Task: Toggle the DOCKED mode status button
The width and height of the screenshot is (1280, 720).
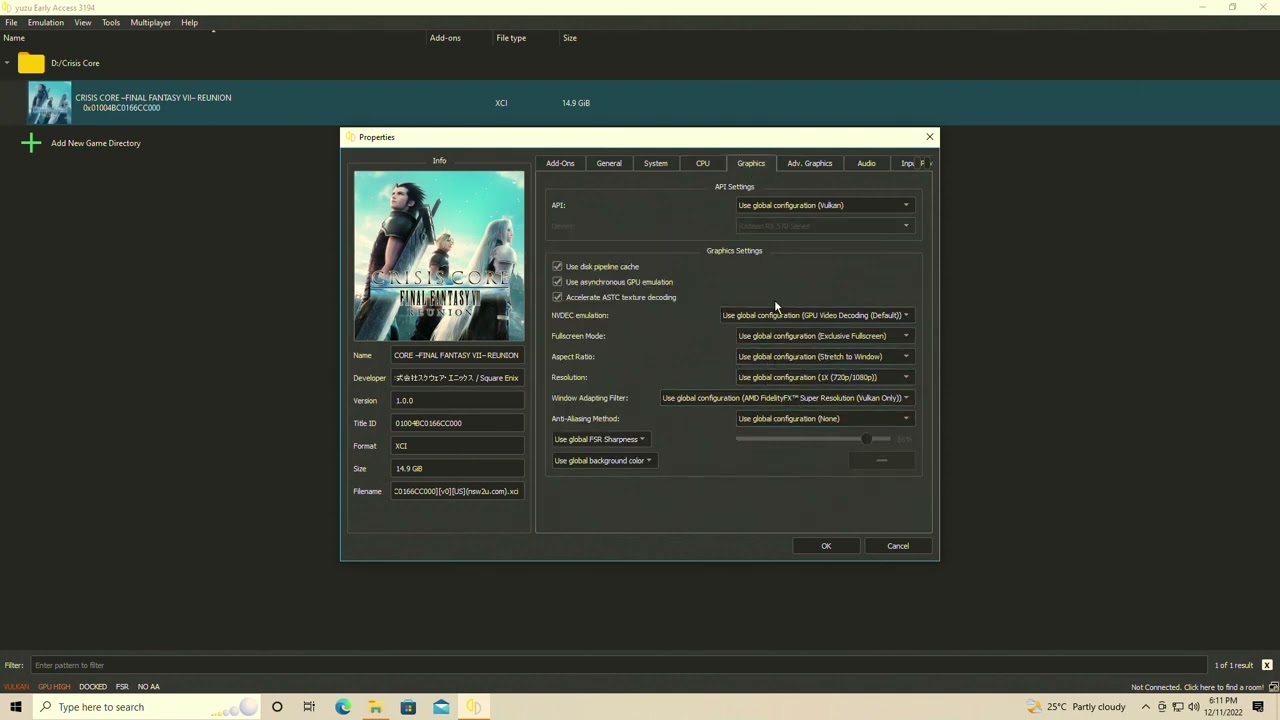Action: pos(93,687)
